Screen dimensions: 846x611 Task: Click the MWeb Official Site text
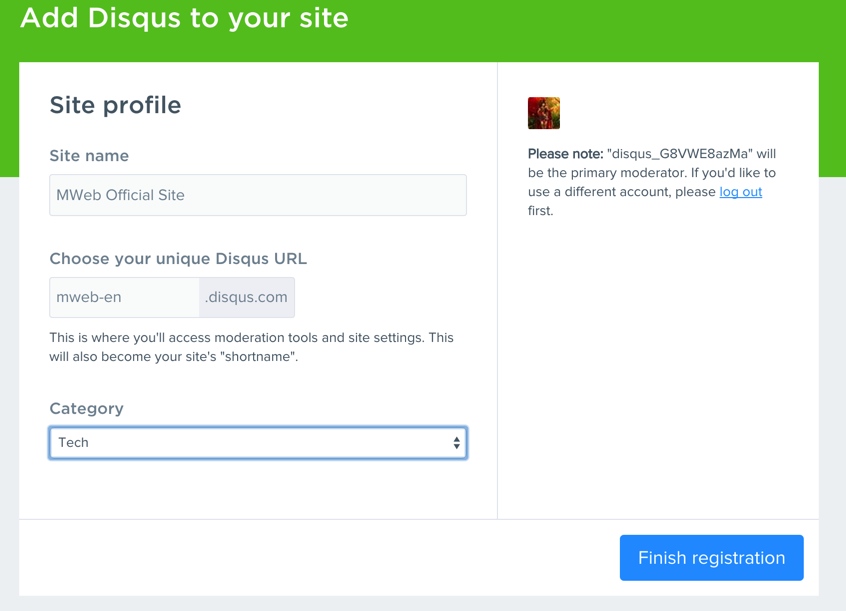pyautogui.click(x=120, y=195)
